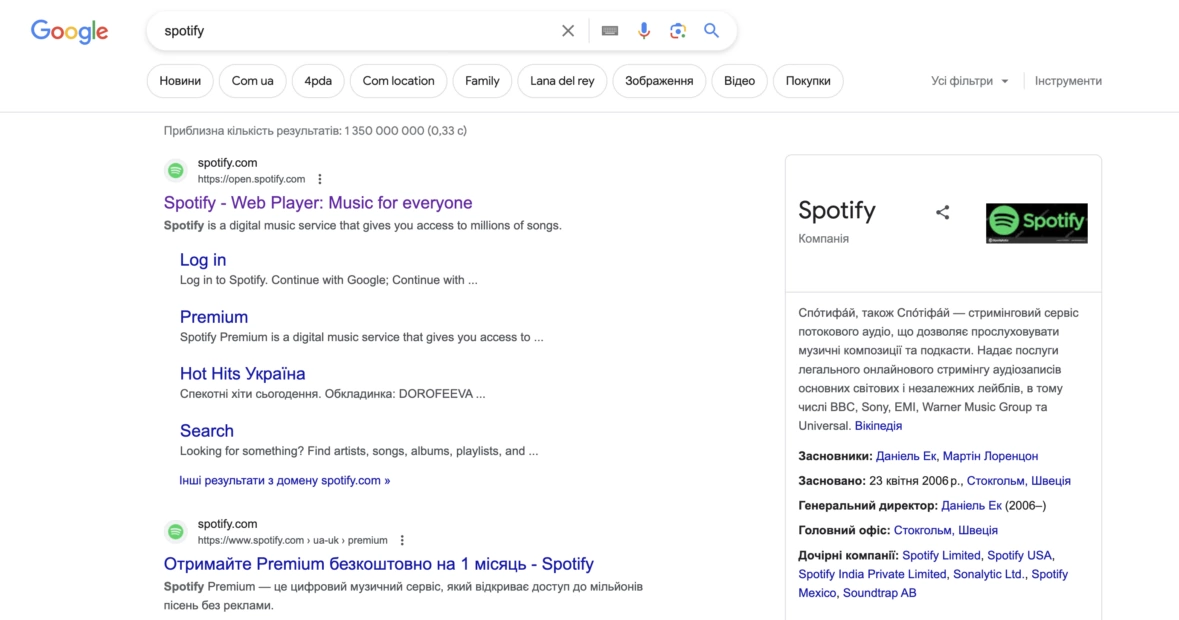This screenshot has width=1179, height=620.
Task: Open the Hot Hits Україна sitelink
Action: click(242, 374)
